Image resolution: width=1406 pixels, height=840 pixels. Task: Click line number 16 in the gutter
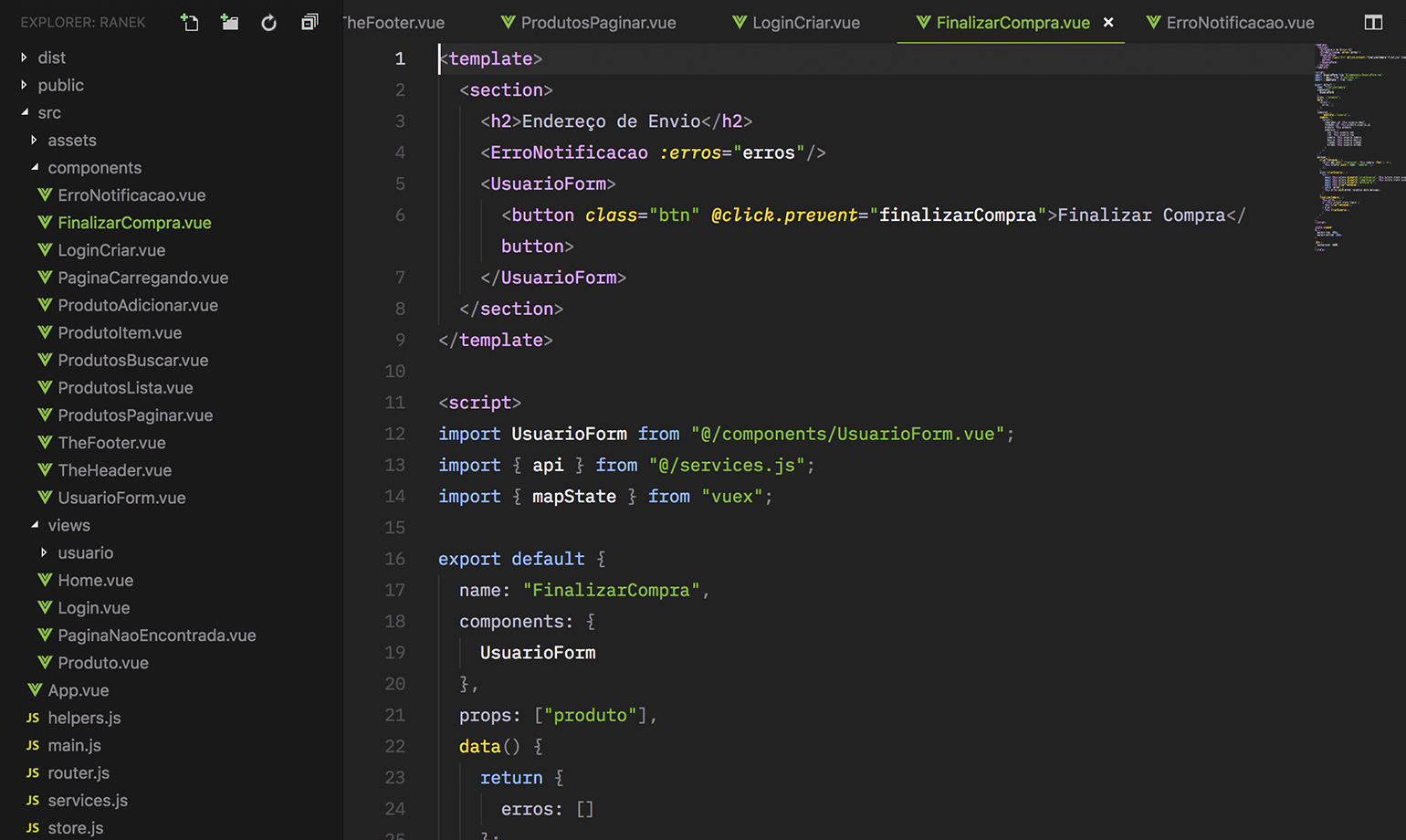tap(394, 559)
